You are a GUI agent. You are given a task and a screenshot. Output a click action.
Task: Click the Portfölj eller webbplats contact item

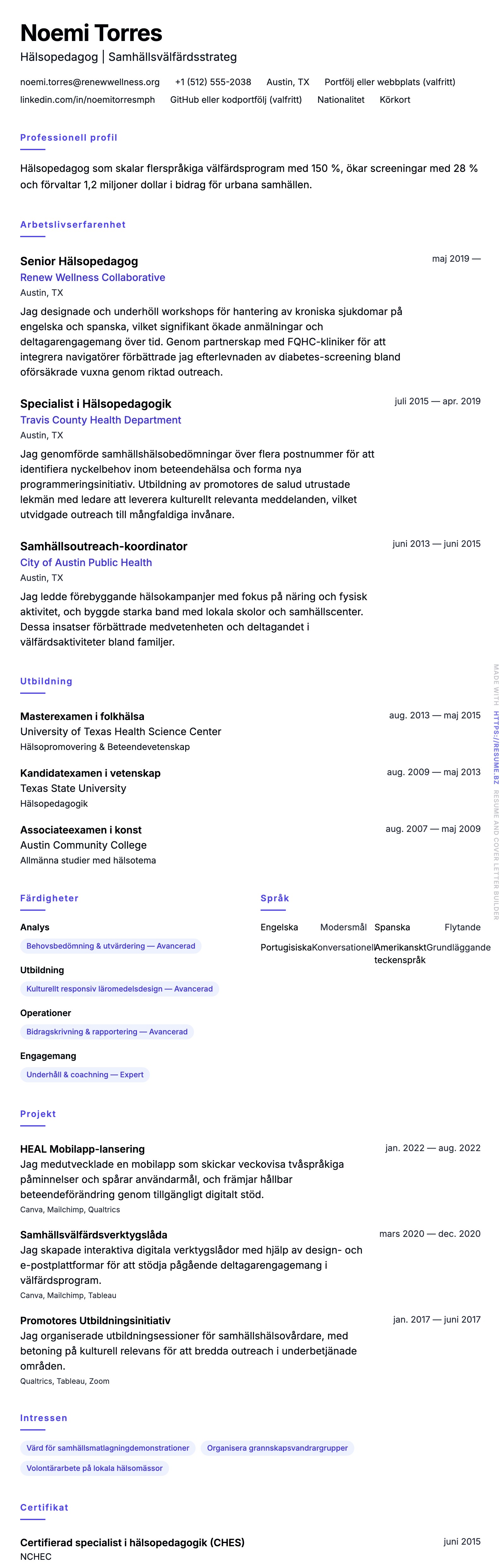[390, 82]
